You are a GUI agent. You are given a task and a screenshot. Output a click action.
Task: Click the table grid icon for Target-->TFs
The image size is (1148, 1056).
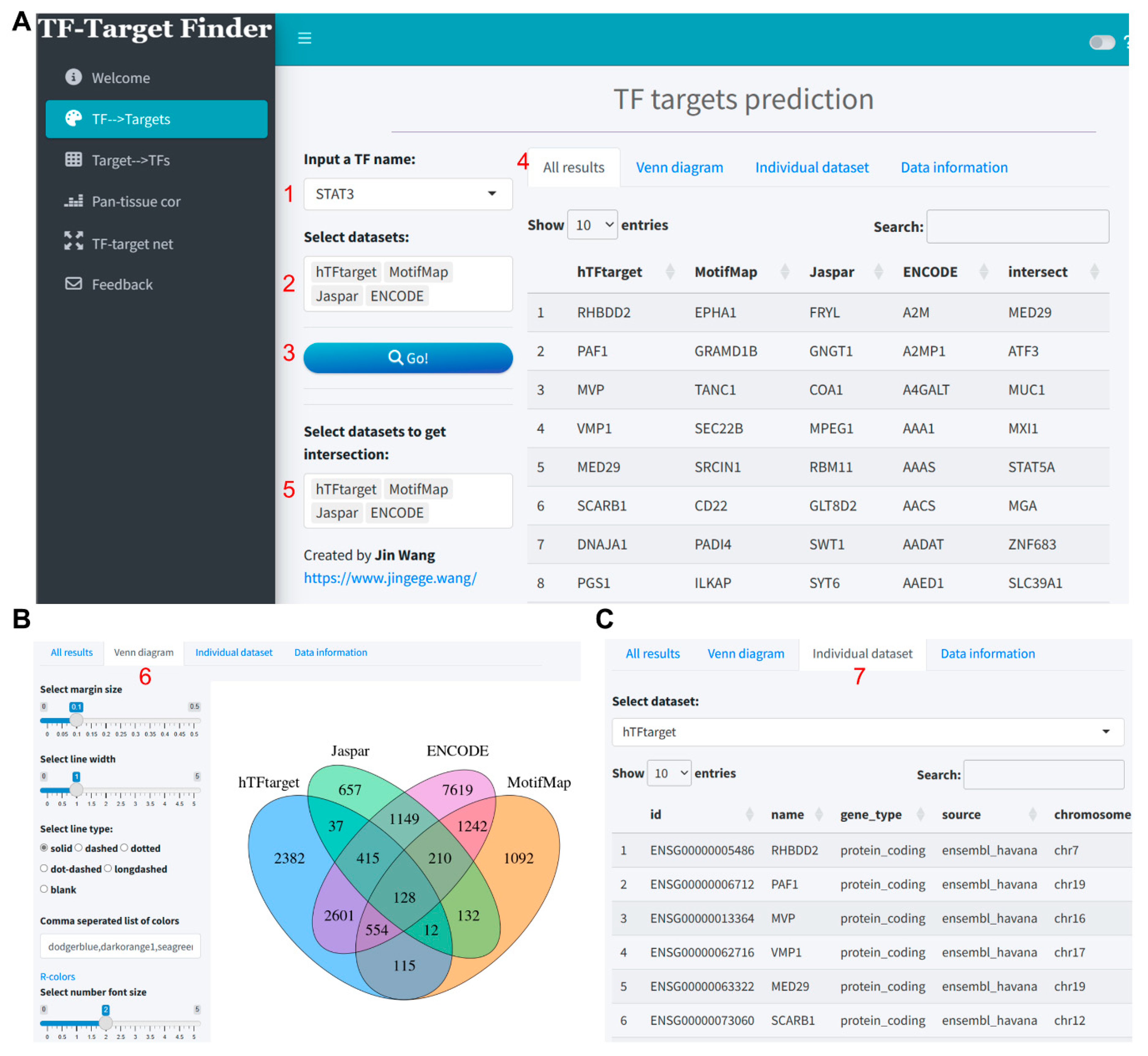73,160
